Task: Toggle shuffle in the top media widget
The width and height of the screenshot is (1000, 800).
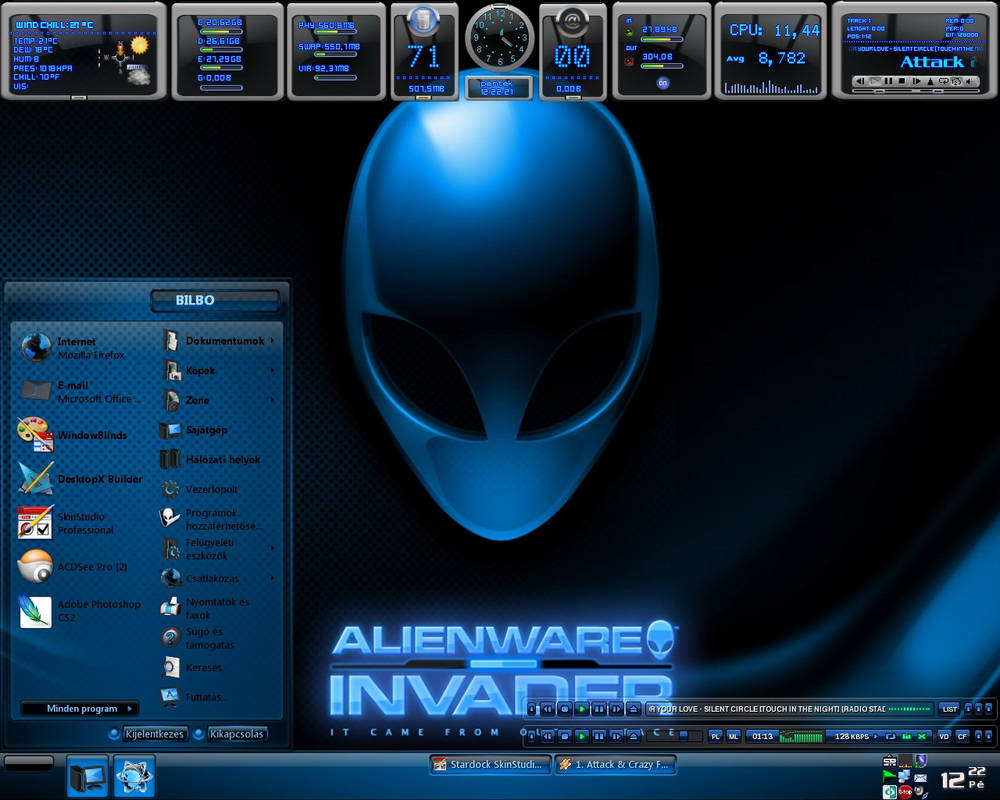Action: (x=956, y=81)
